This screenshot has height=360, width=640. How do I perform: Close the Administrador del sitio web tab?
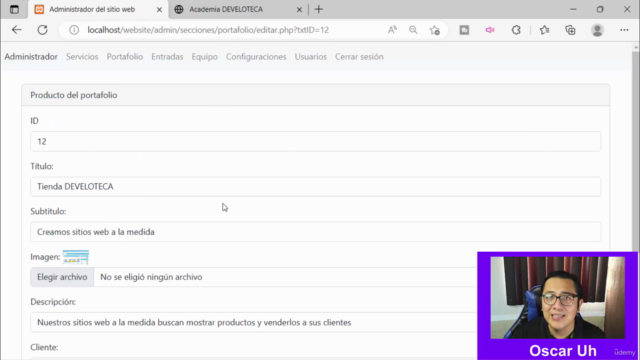point(159,9)
